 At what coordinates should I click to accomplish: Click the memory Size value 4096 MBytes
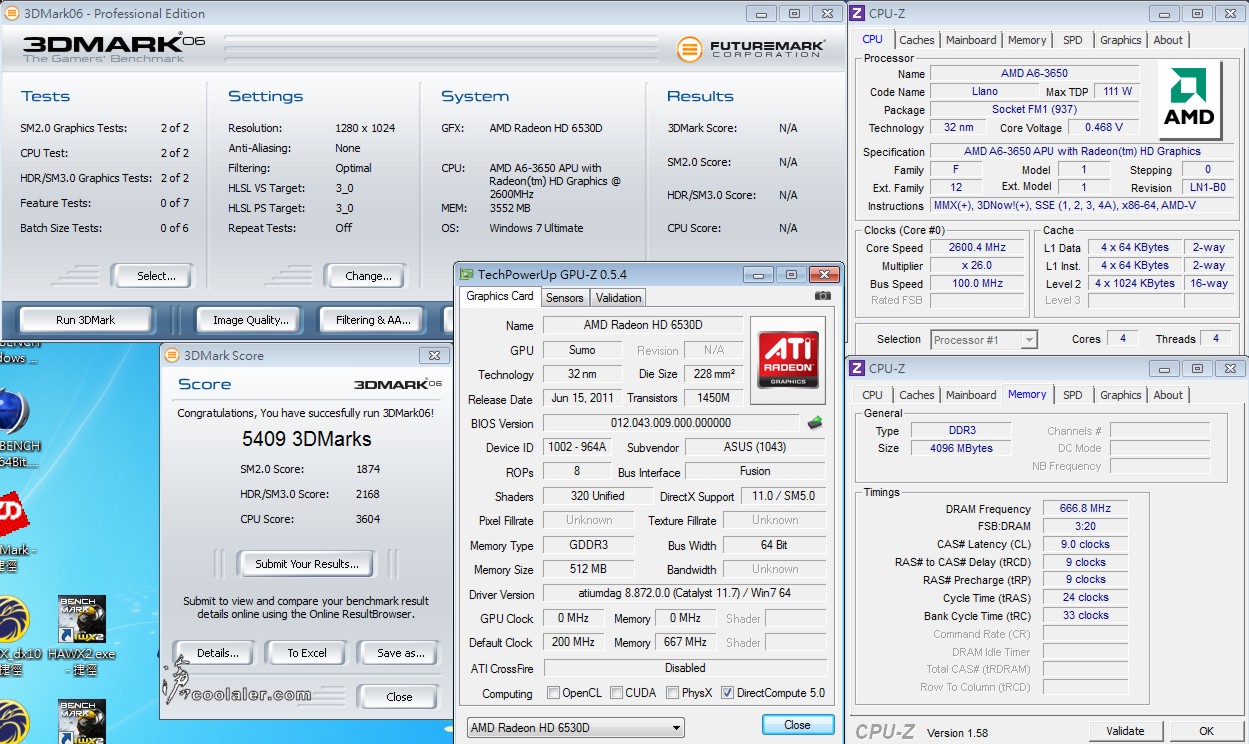(963, 448)
